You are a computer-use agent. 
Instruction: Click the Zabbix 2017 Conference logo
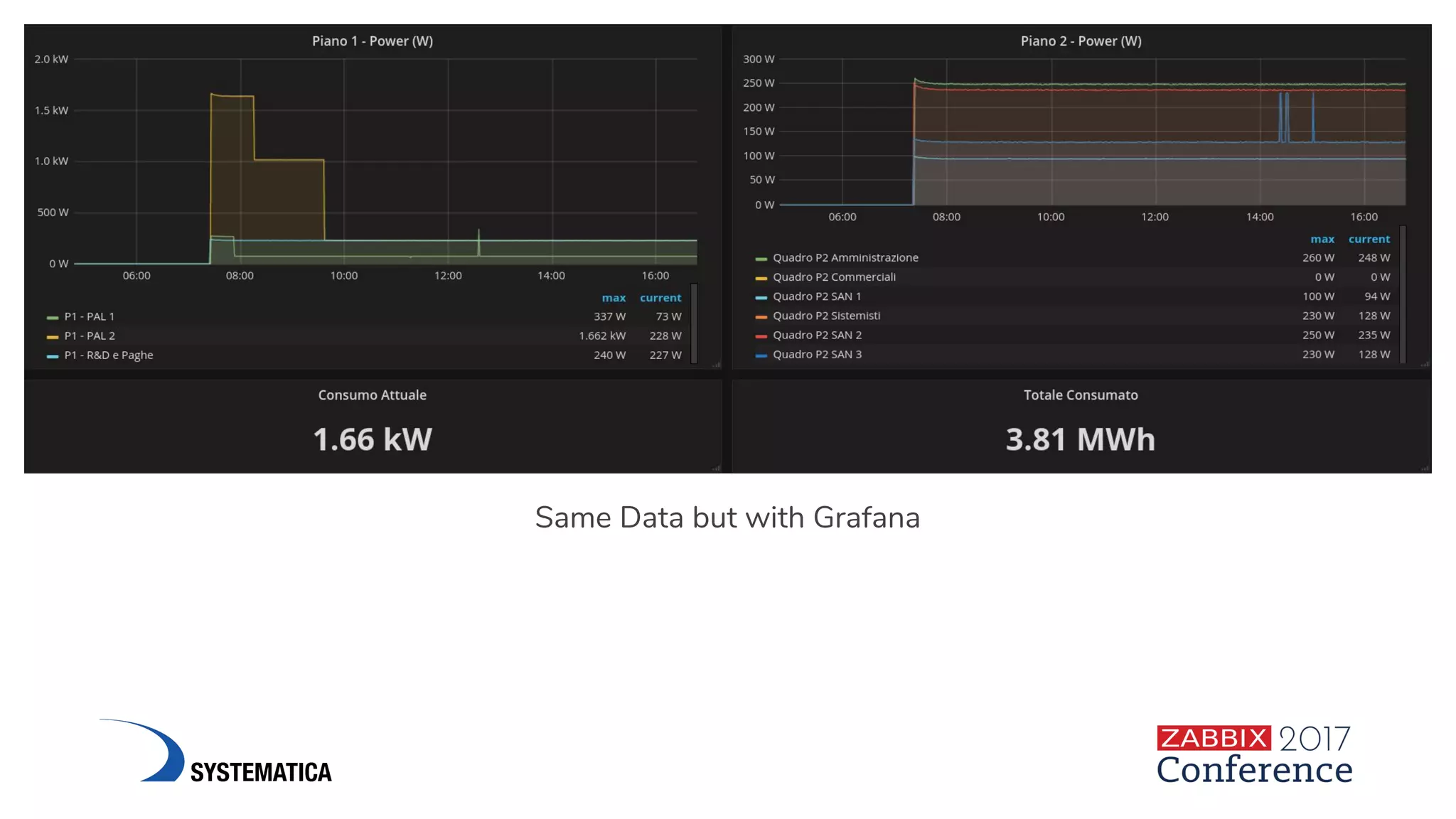1254,754
